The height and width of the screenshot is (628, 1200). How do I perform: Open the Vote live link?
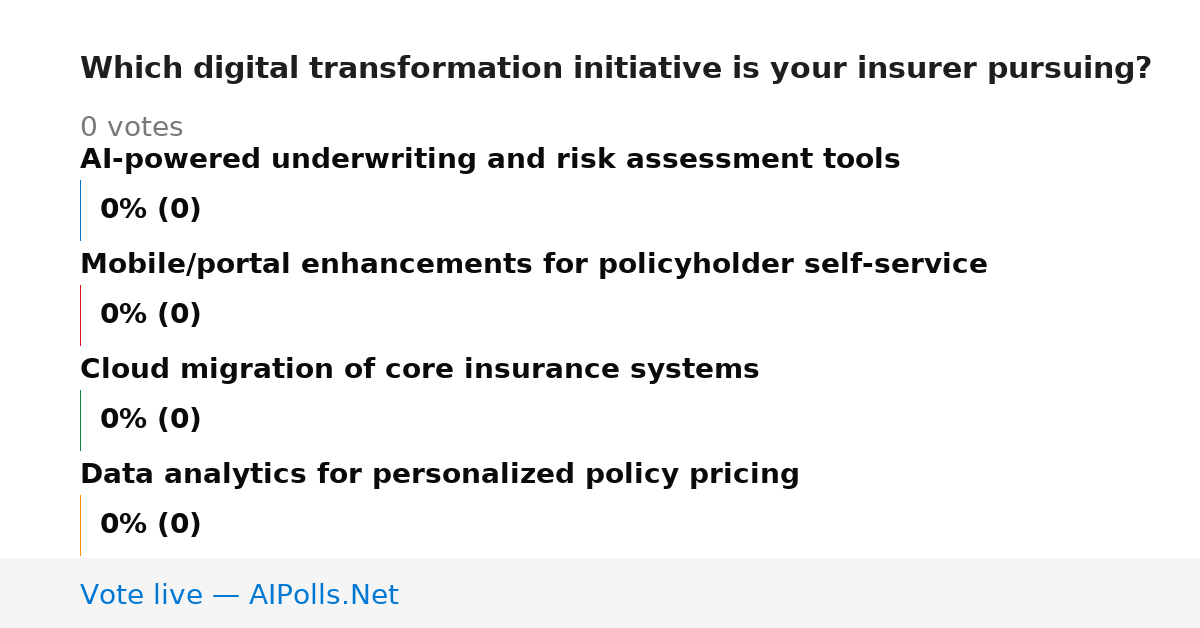click(x=239, y=596)
